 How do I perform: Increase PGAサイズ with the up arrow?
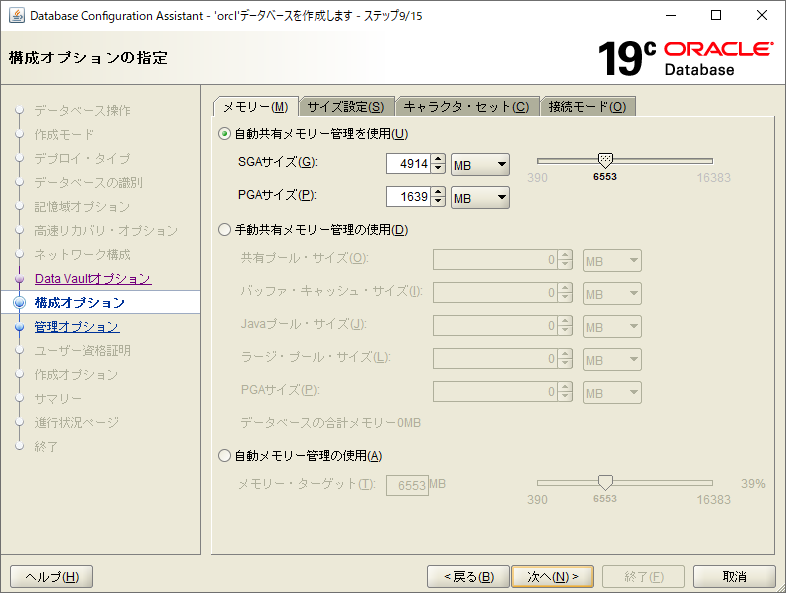point(438,191)
